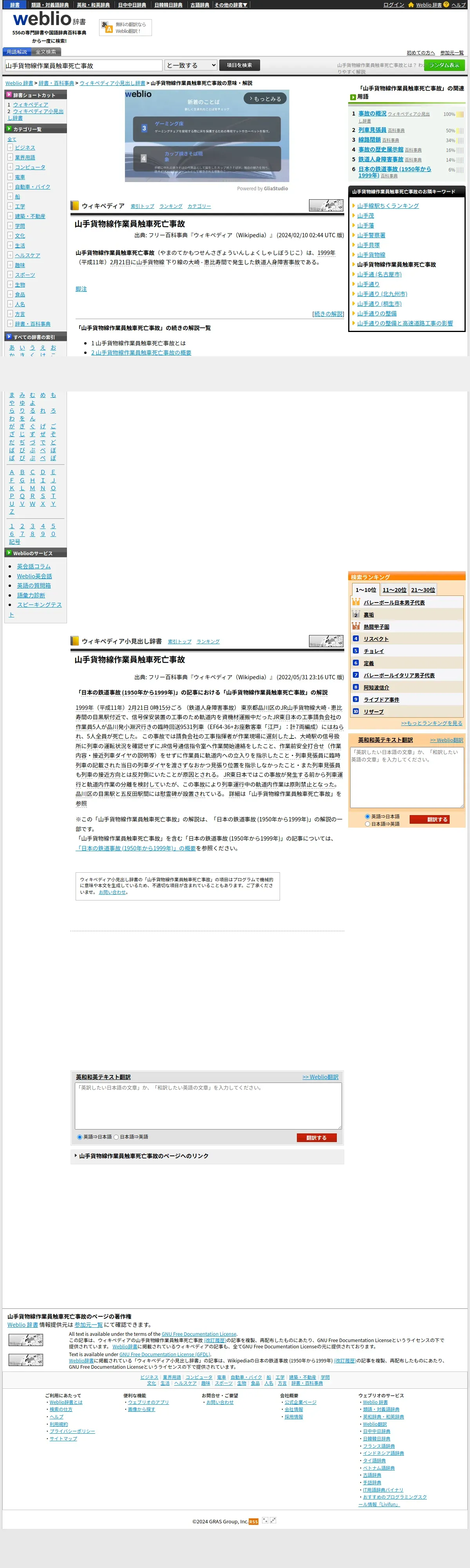Click the question mark help icon in top bar

(446, 4)
